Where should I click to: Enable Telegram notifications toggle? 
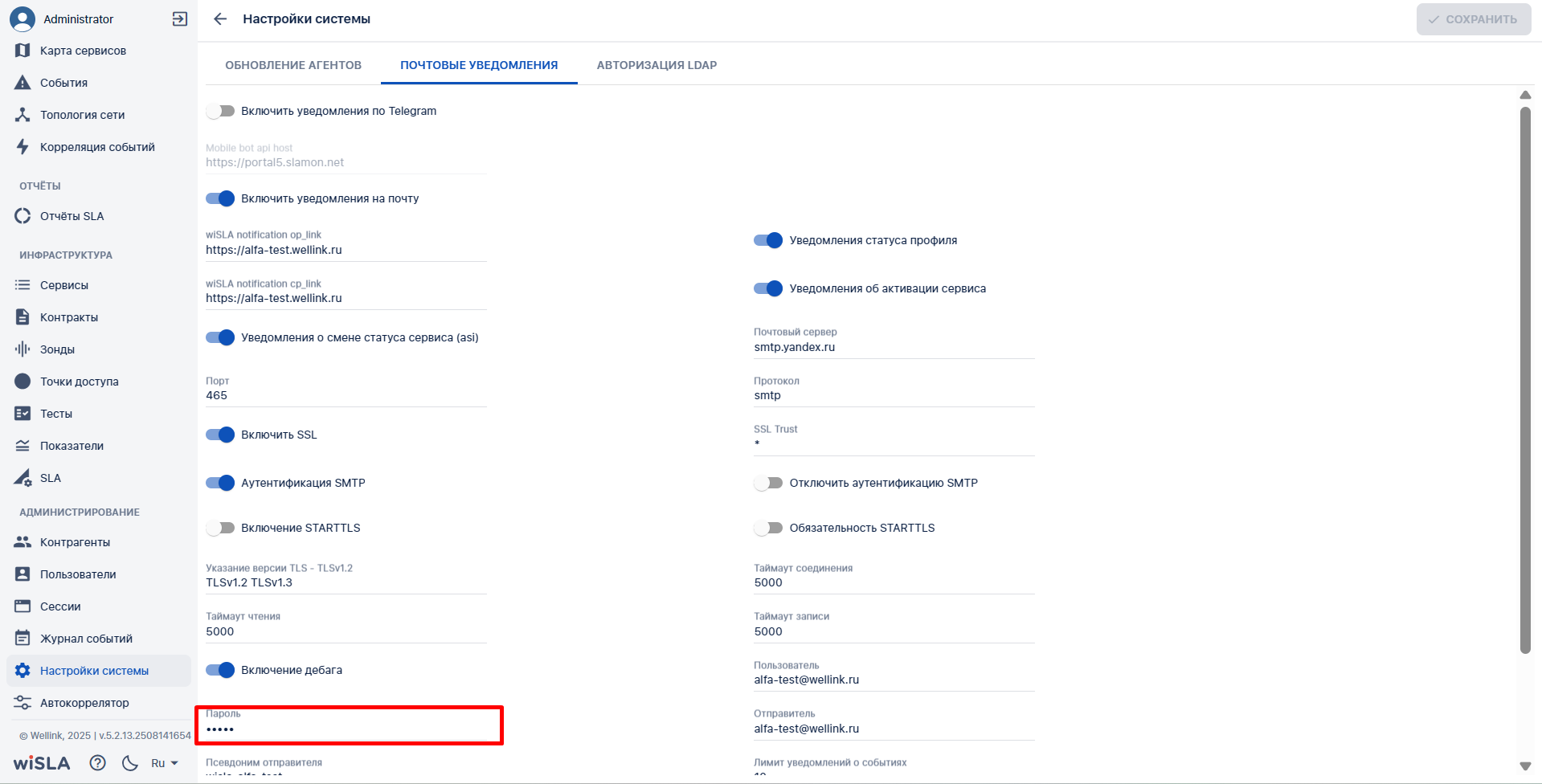[220, 111]
